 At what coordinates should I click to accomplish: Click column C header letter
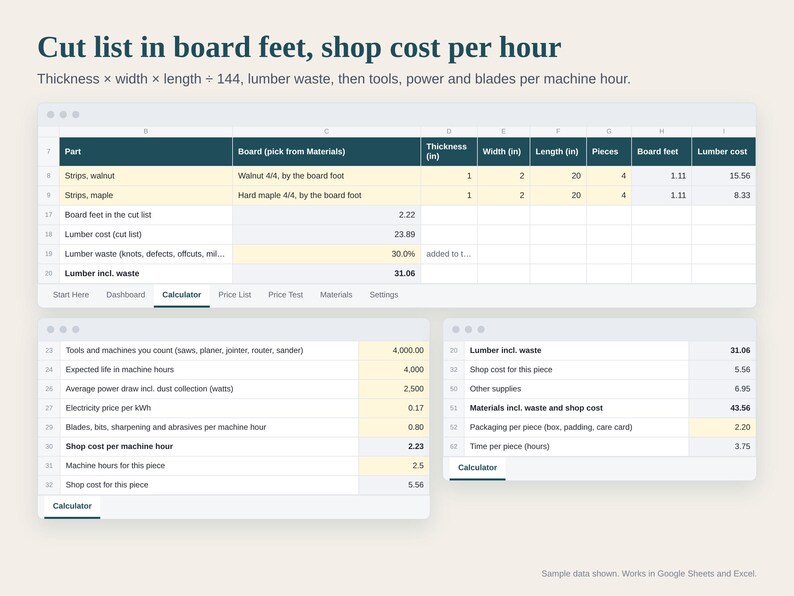[x=326, y=131]
